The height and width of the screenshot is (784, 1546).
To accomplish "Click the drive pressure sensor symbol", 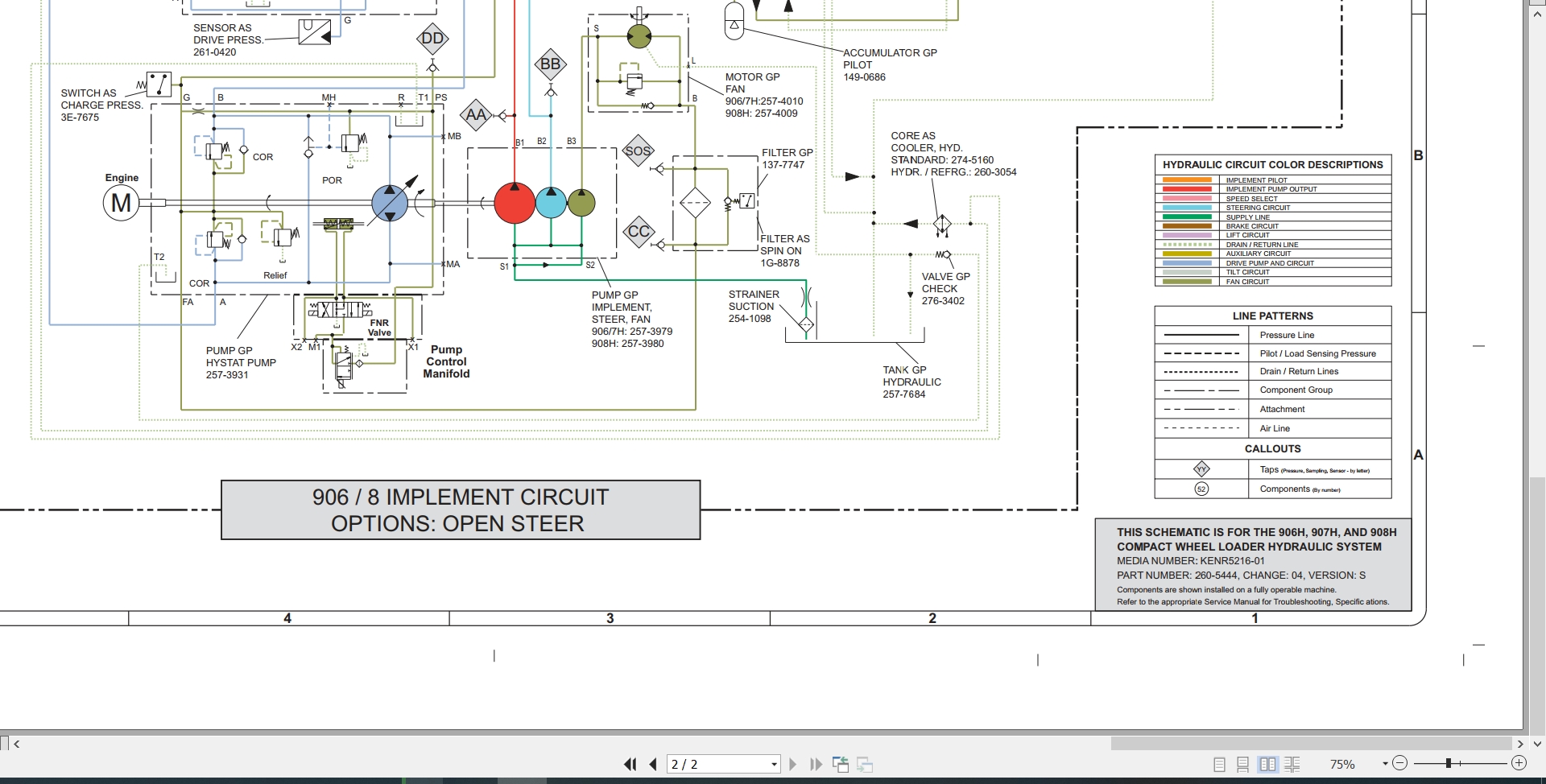I will [x=315, y=32].
